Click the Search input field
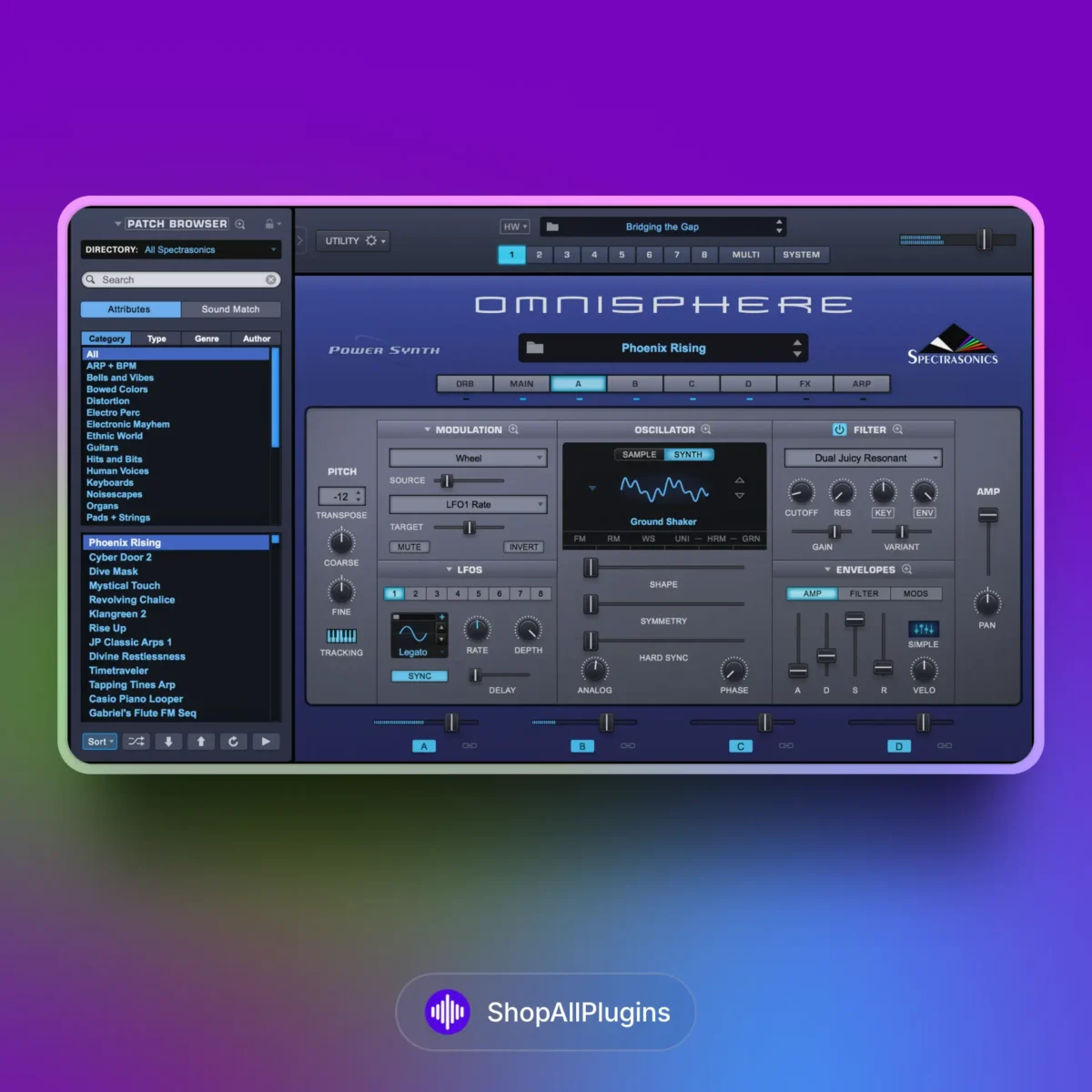 [x=180, y=279]
